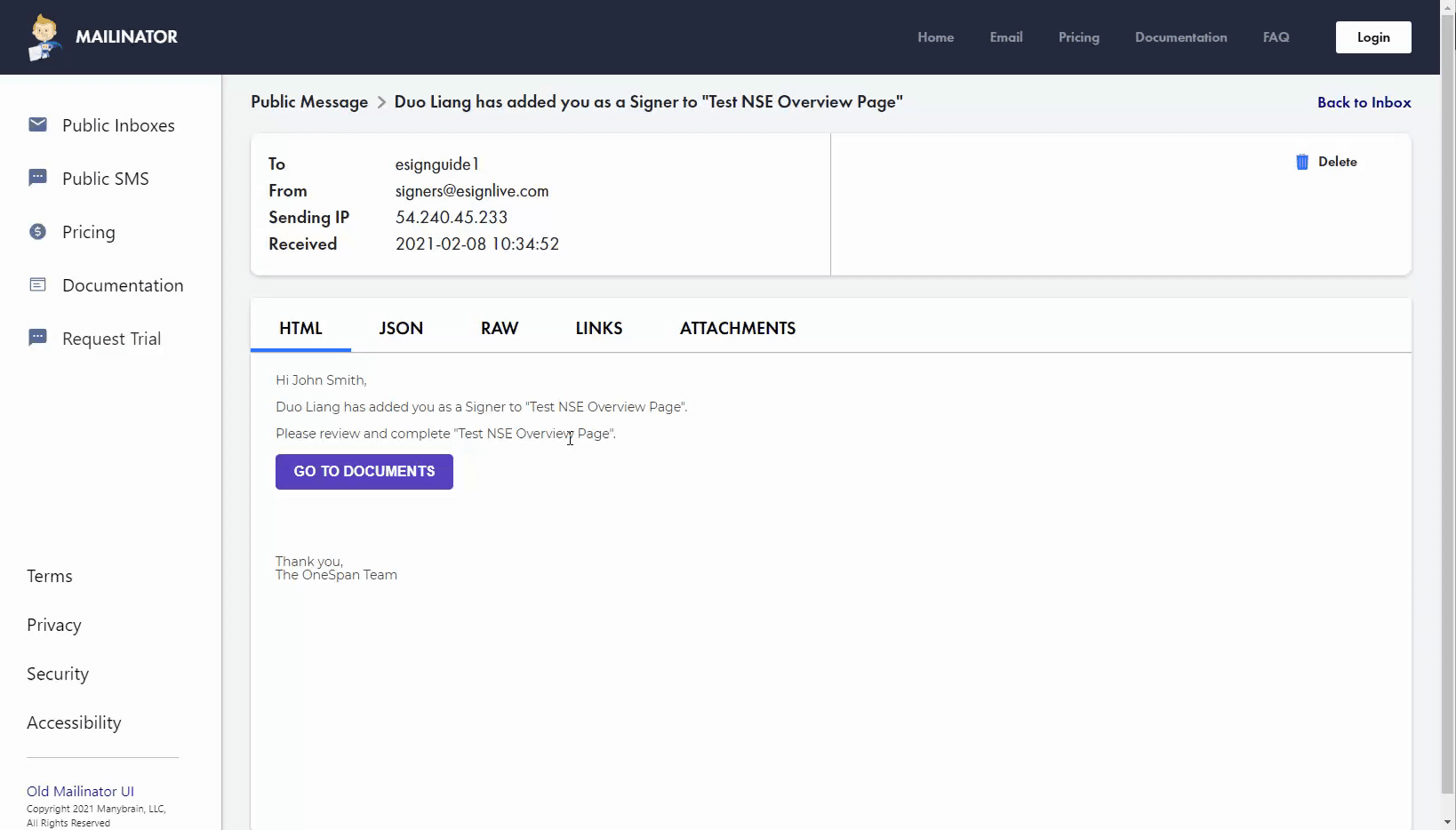Click the greeting 'Hi John Smith,'
This screenshot has height=830, width=1456.
pos(321,380)
